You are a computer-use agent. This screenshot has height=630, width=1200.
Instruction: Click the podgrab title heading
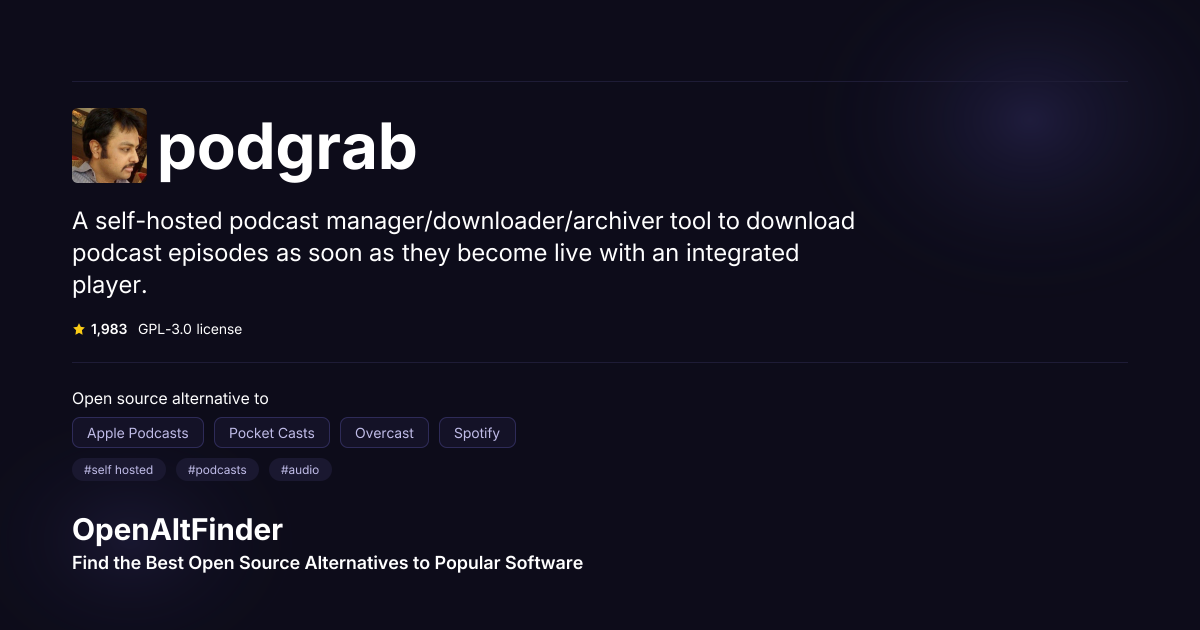(287, 148)
